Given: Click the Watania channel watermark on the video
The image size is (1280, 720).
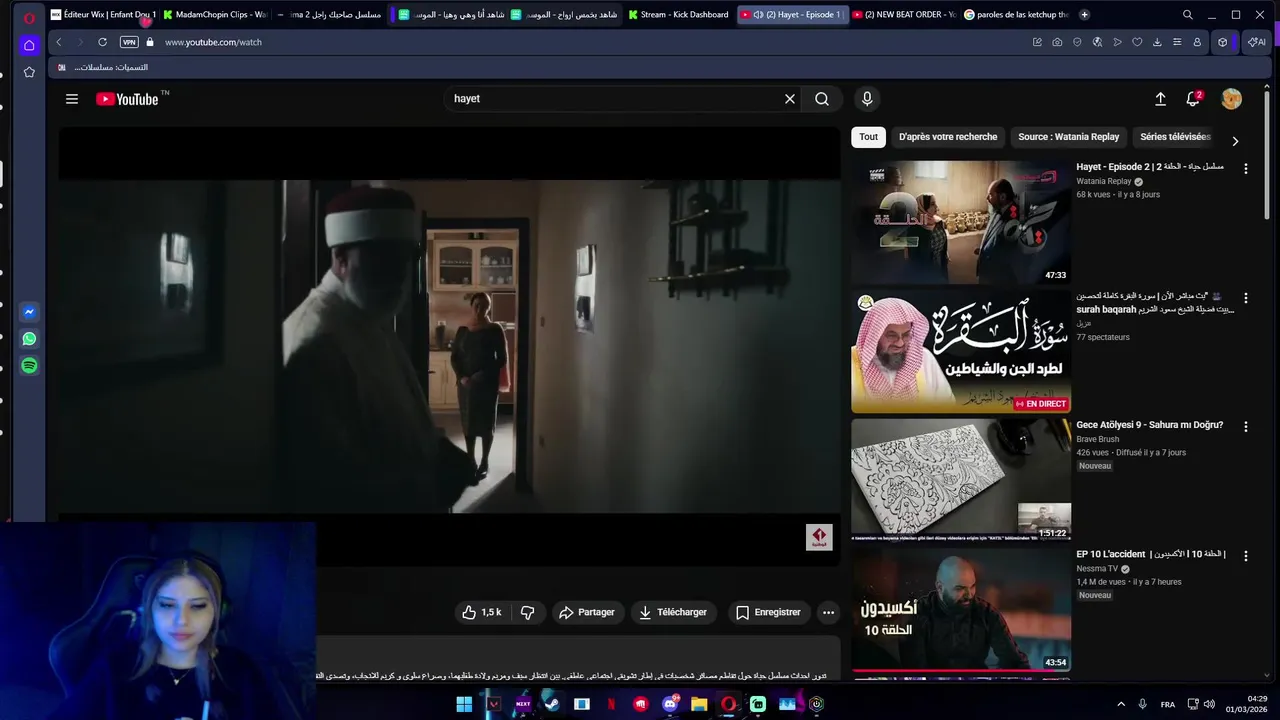Looking at the screenshot, I should 819,537.
